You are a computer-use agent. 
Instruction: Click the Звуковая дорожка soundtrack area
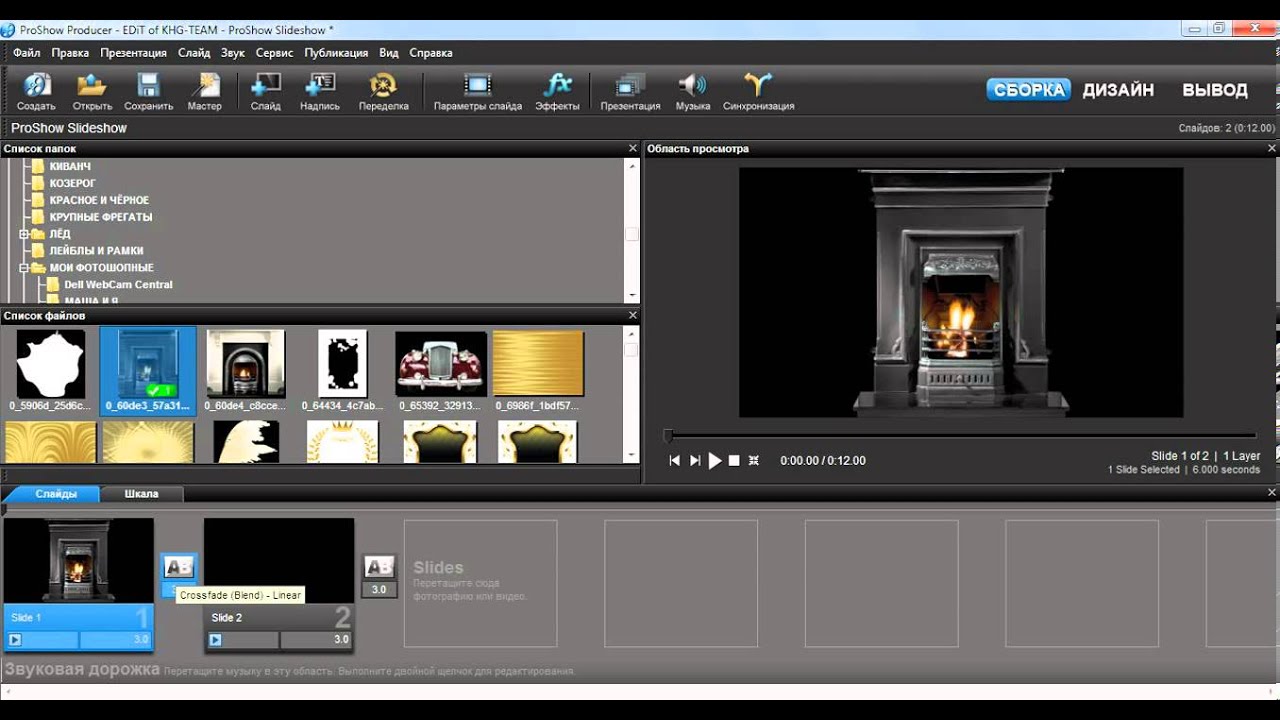click(x=640, y=670)
